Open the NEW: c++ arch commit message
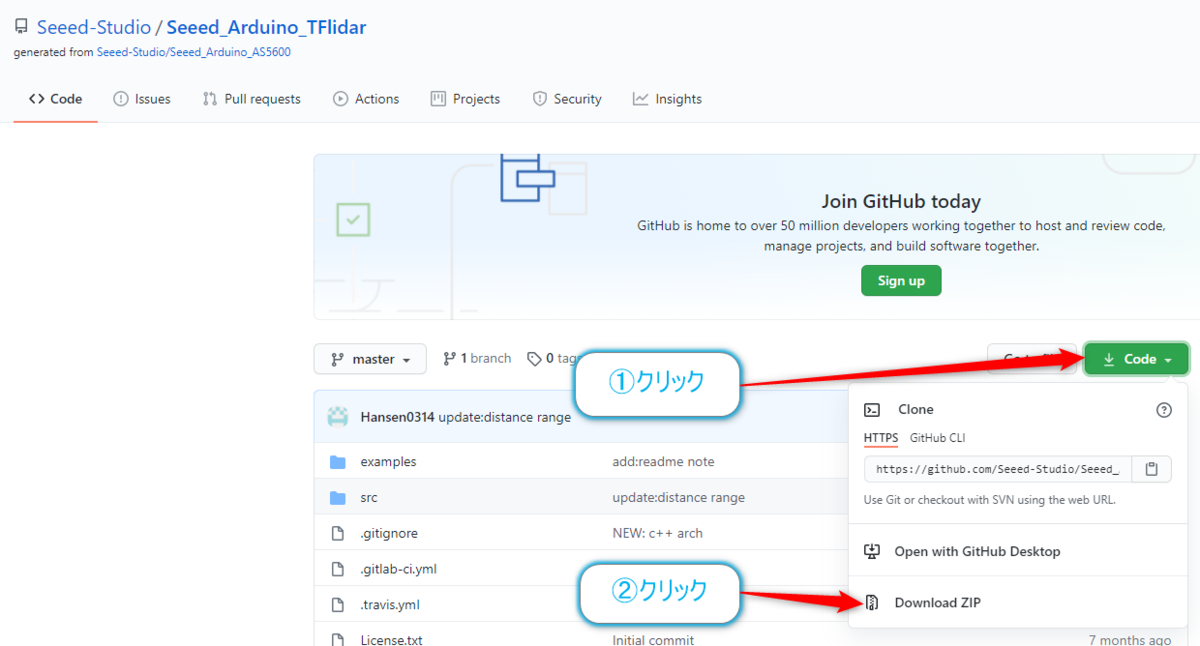This screenshot has height=646, width=1200. point(657,533)
